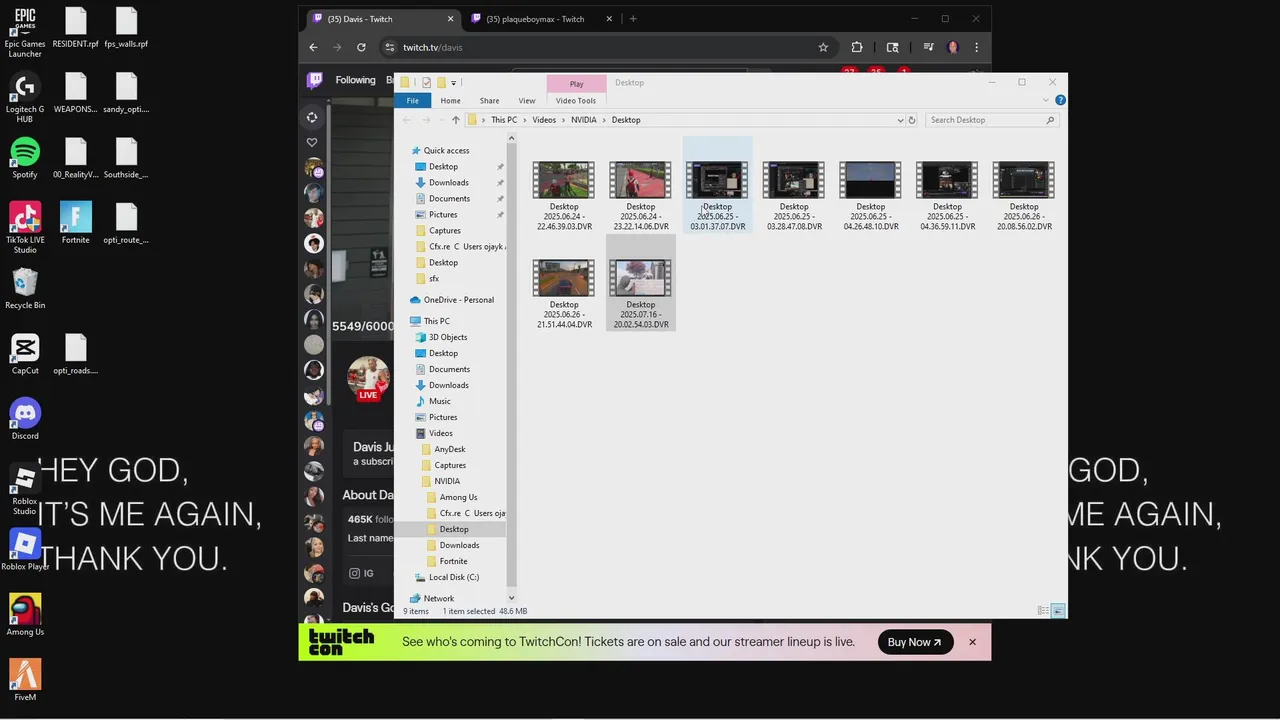
Task: Launch CapCut from the desktop
Action: [x=25, y=354]
